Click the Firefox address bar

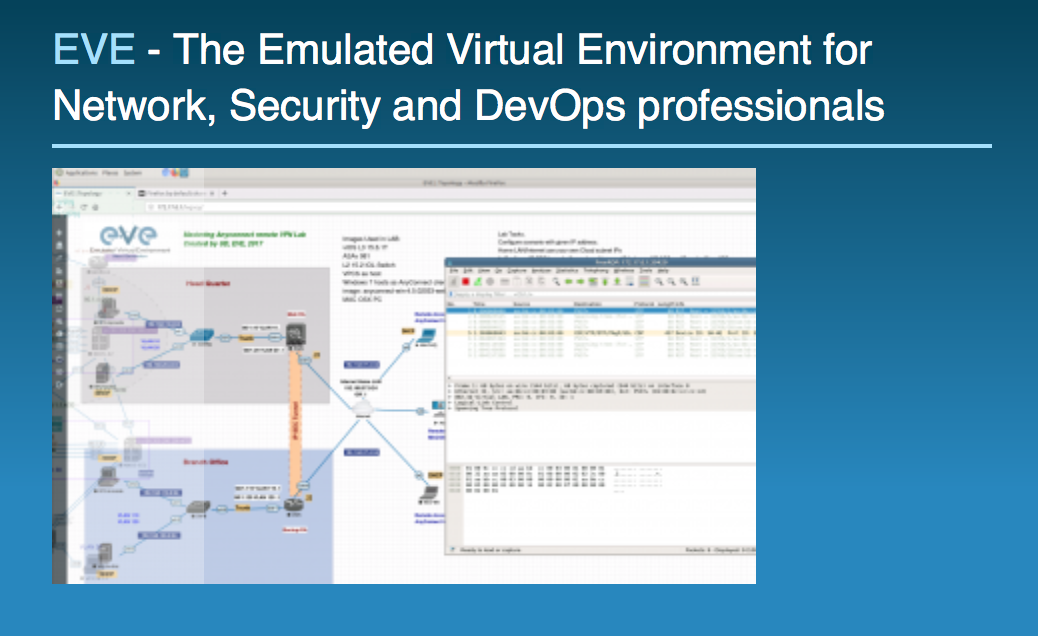(x=450, y=207)
